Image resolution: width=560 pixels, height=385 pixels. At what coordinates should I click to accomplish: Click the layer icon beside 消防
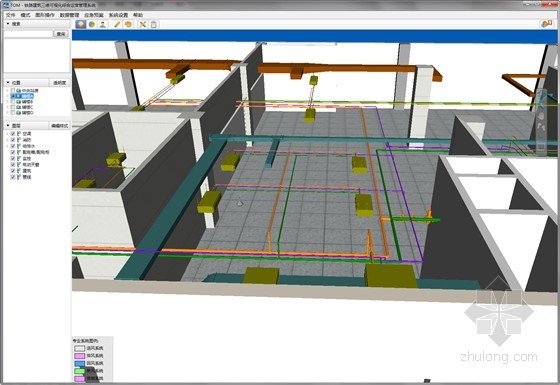pyautogui.click(x=19, y=140)
